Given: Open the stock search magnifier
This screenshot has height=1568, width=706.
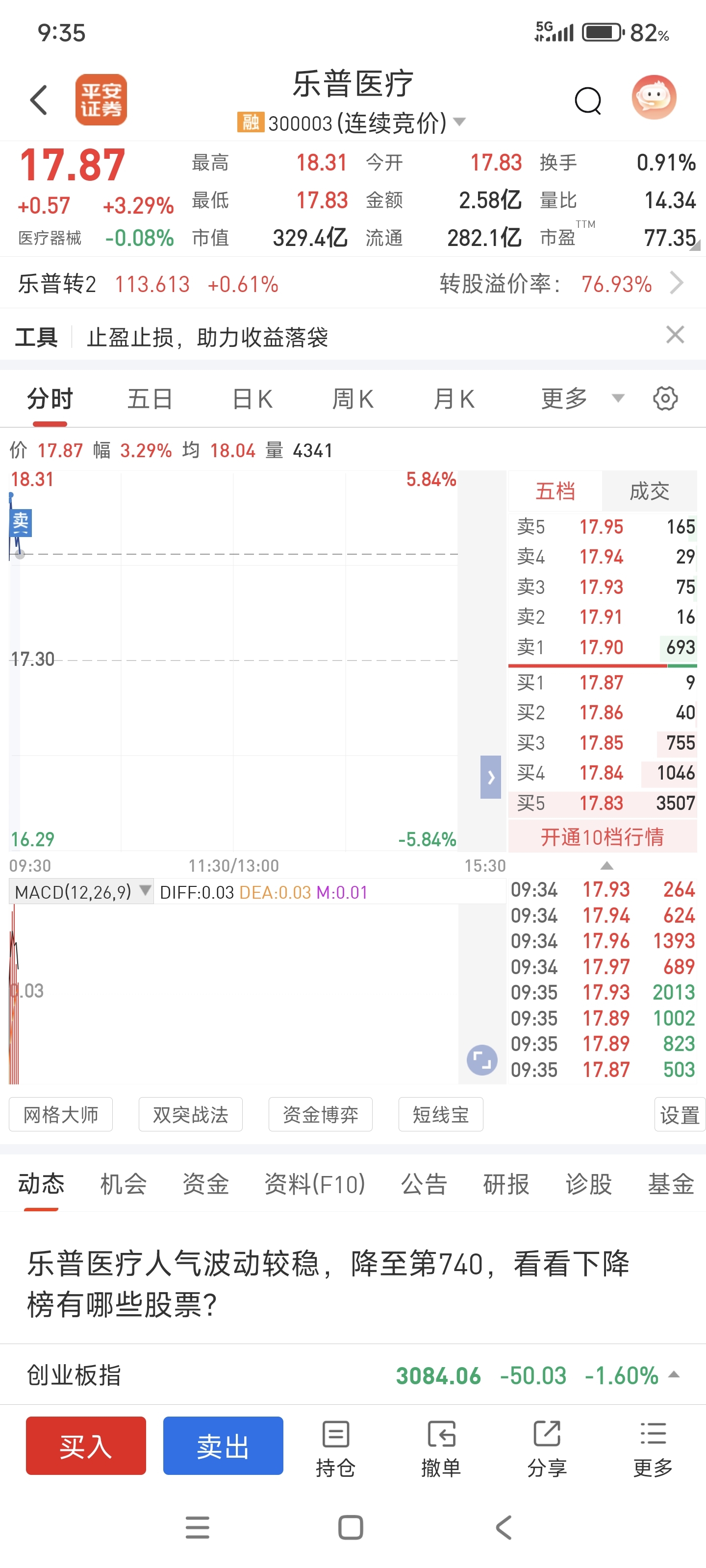Looking at the screenshot, I should (588, 100).
